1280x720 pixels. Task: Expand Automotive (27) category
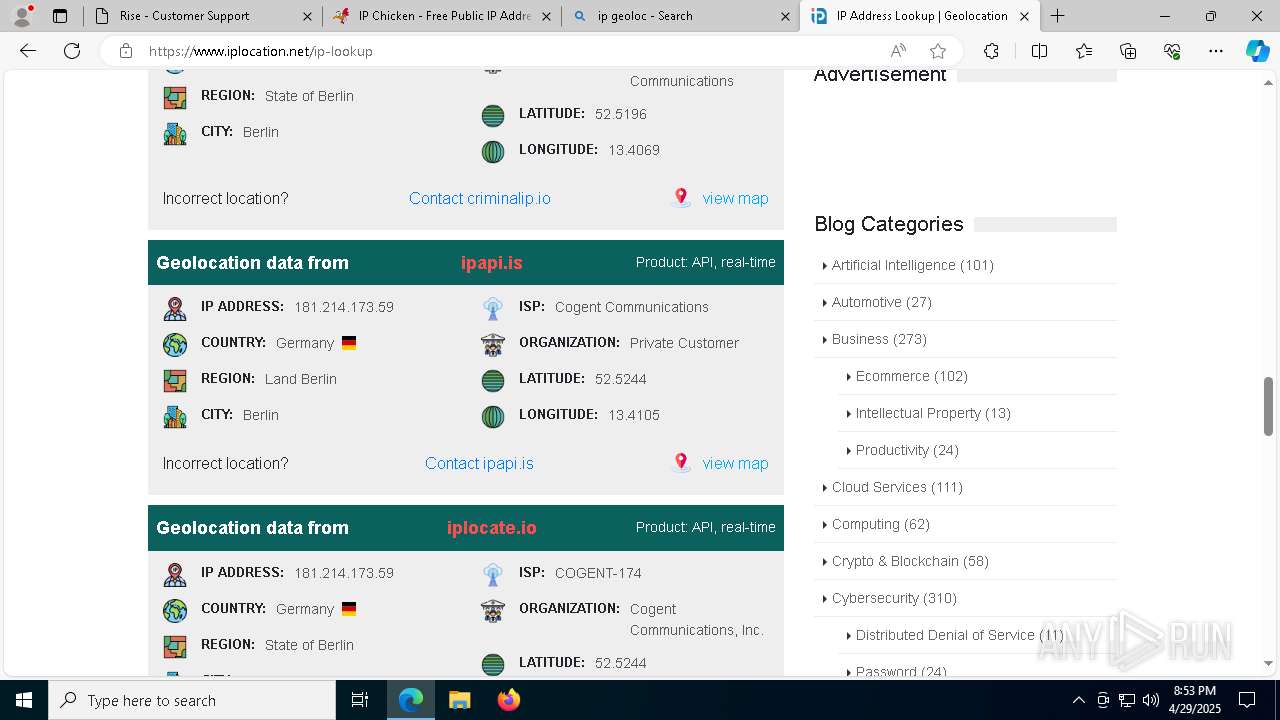tap(881, 302)
